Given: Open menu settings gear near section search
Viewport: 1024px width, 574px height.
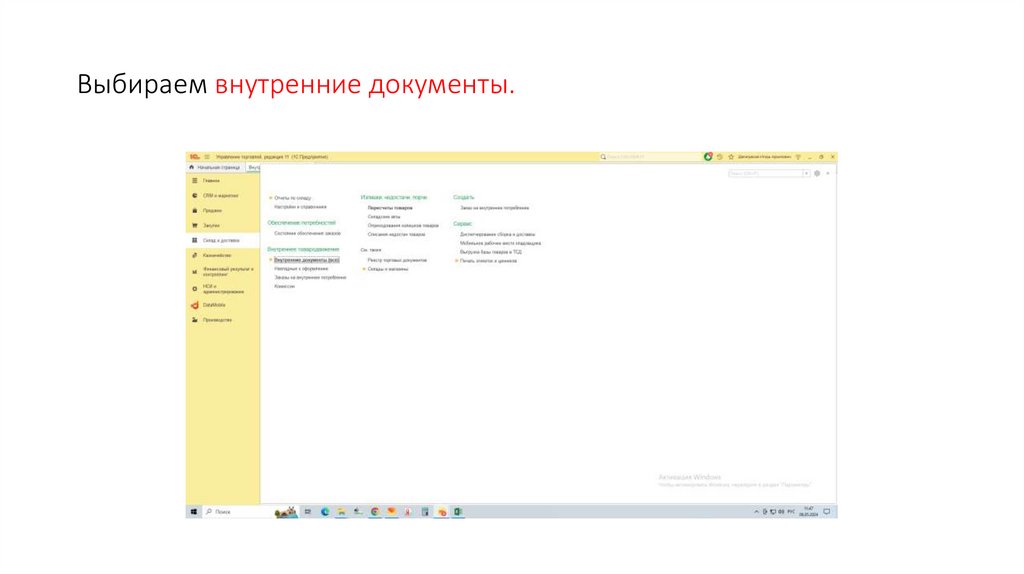Looking at the screenshot, I should 817,173.
